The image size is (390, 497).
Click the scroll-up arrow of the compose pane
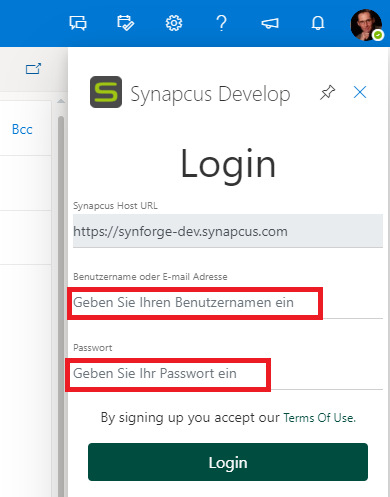(x=61, y=101)
